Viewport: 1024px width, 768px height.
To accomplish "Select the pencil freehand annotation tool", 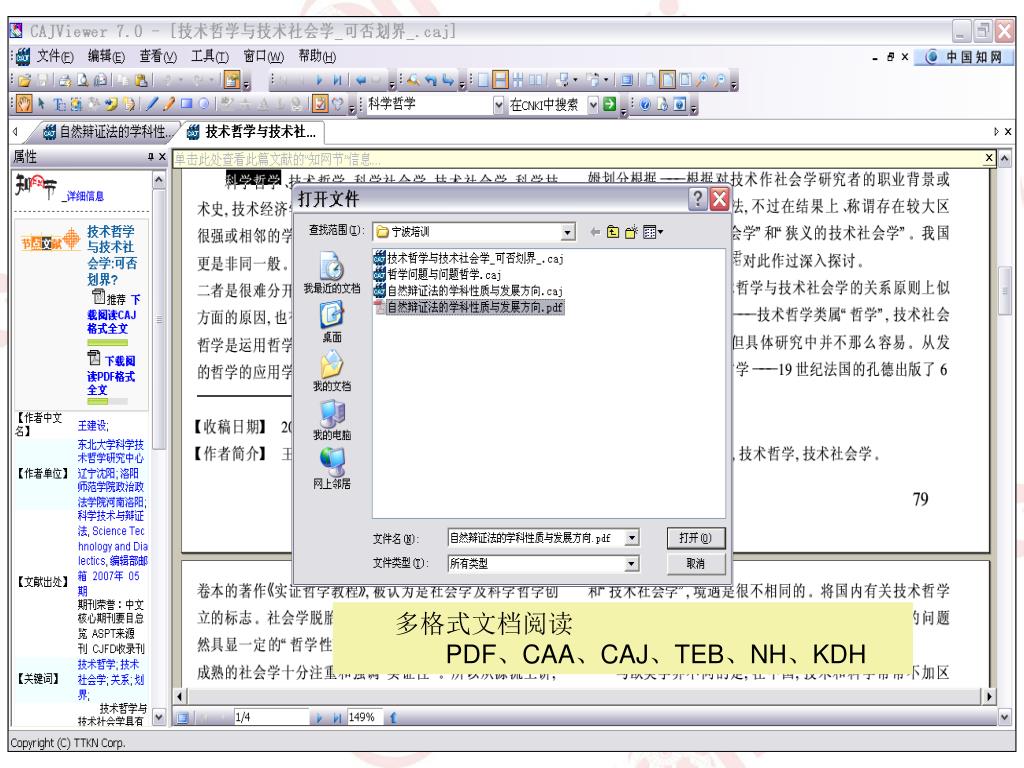I will pos(169,104).
